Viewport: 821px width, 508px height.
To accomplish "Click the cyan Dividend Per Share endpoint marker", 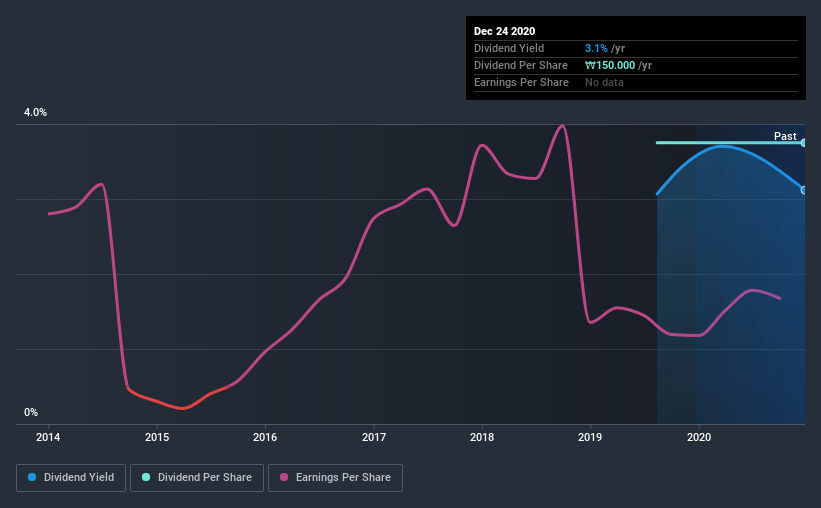I will coord(804,143).
